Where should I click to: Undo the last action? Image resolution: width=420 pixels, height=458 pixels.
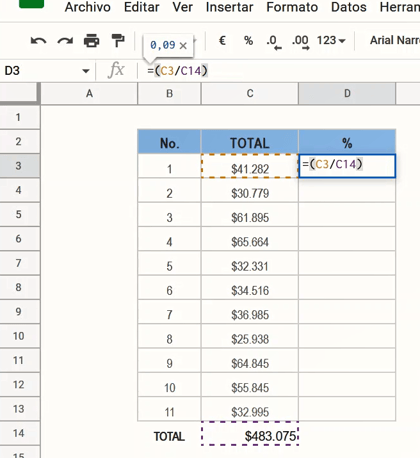(x=38, y=41)
